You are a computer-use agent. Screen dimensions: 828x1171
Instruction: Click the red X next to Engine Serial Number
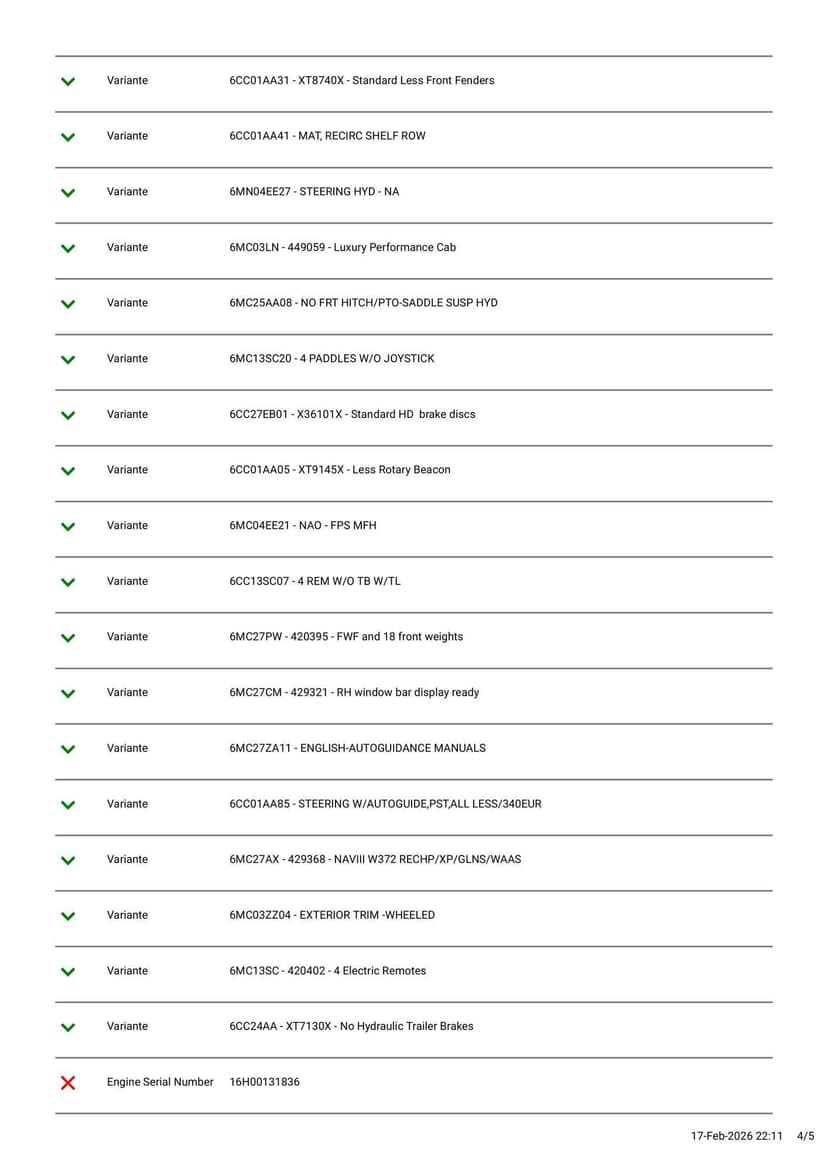[x=68, y=1082]
